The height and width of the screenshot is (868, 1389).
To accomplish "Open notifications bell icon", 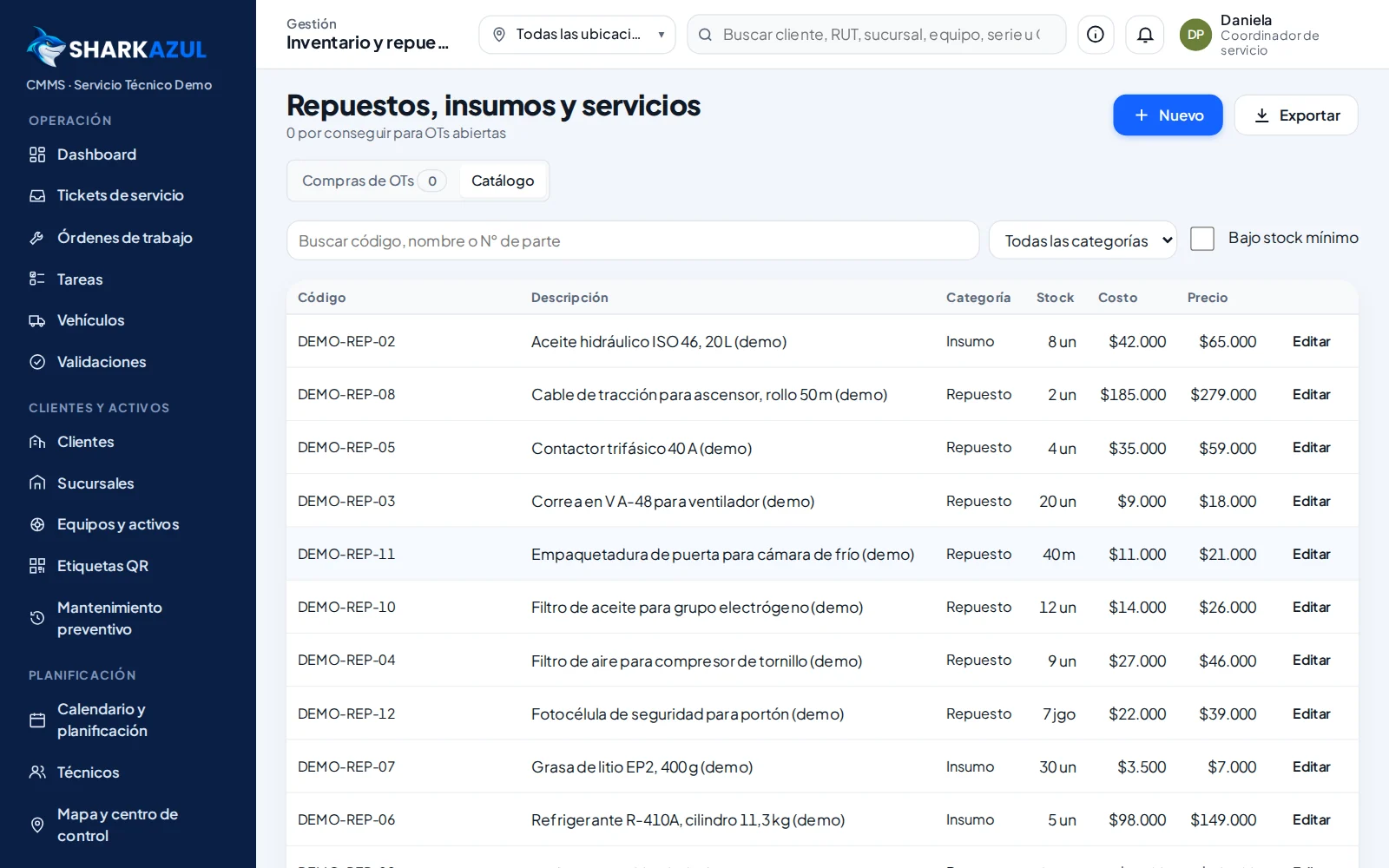I will (x=1145, y=35).
